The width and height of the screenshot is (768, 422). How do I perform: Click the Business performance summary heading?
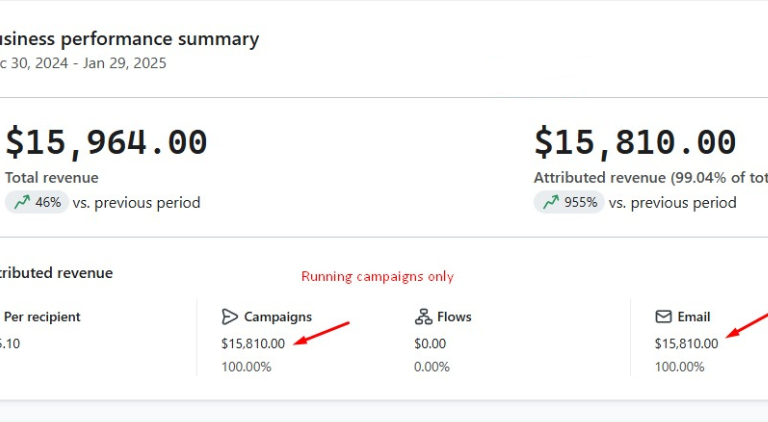pos(128,39)
